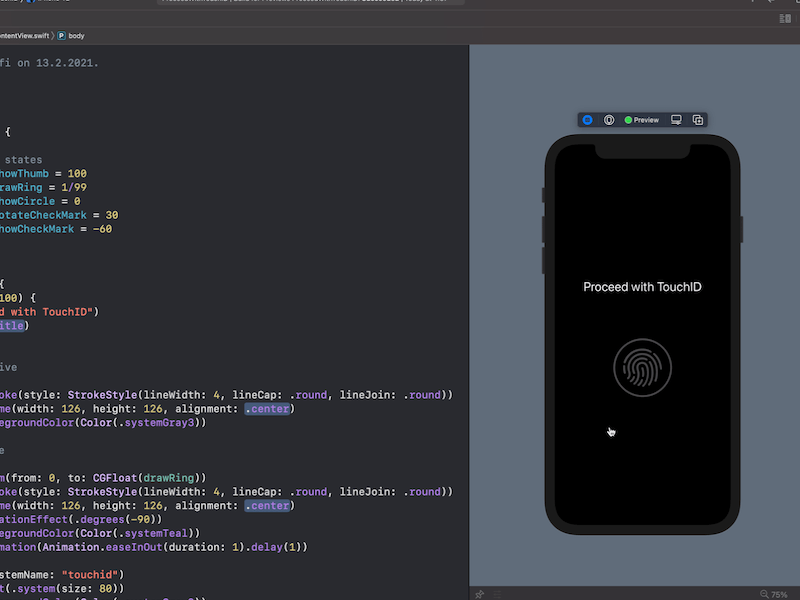Tap the fingerprint icon in the simulator
This screenshot has width=800, height=600.
643,367
